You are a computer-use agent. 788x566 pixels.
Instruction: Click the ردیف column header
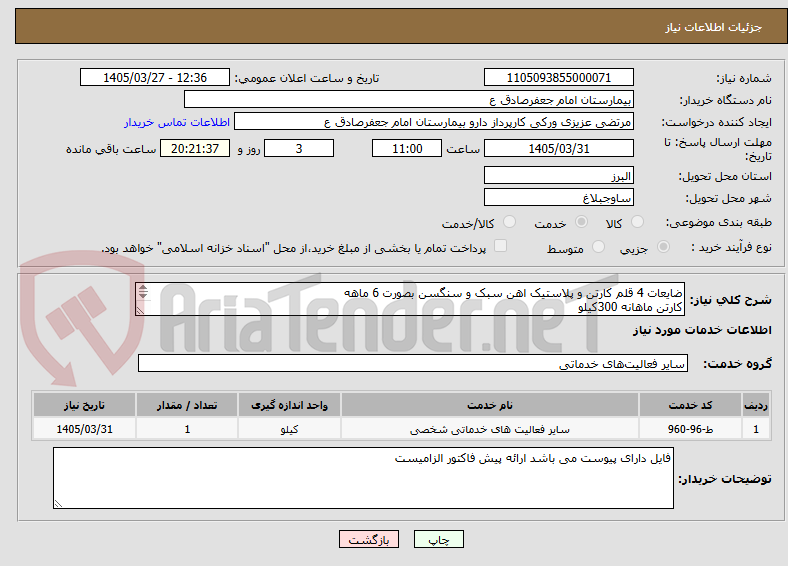(x=756, y=405)
